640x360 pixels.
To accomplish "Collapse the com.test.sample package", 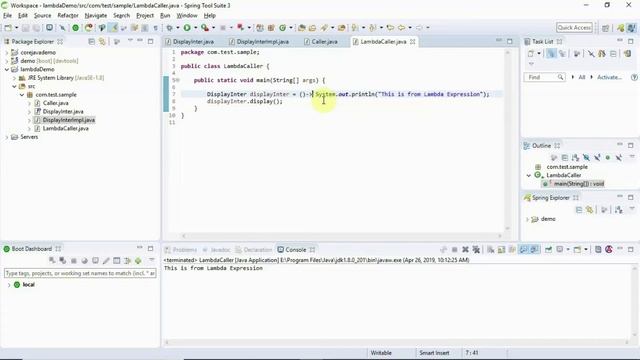I will click(22, 95).
